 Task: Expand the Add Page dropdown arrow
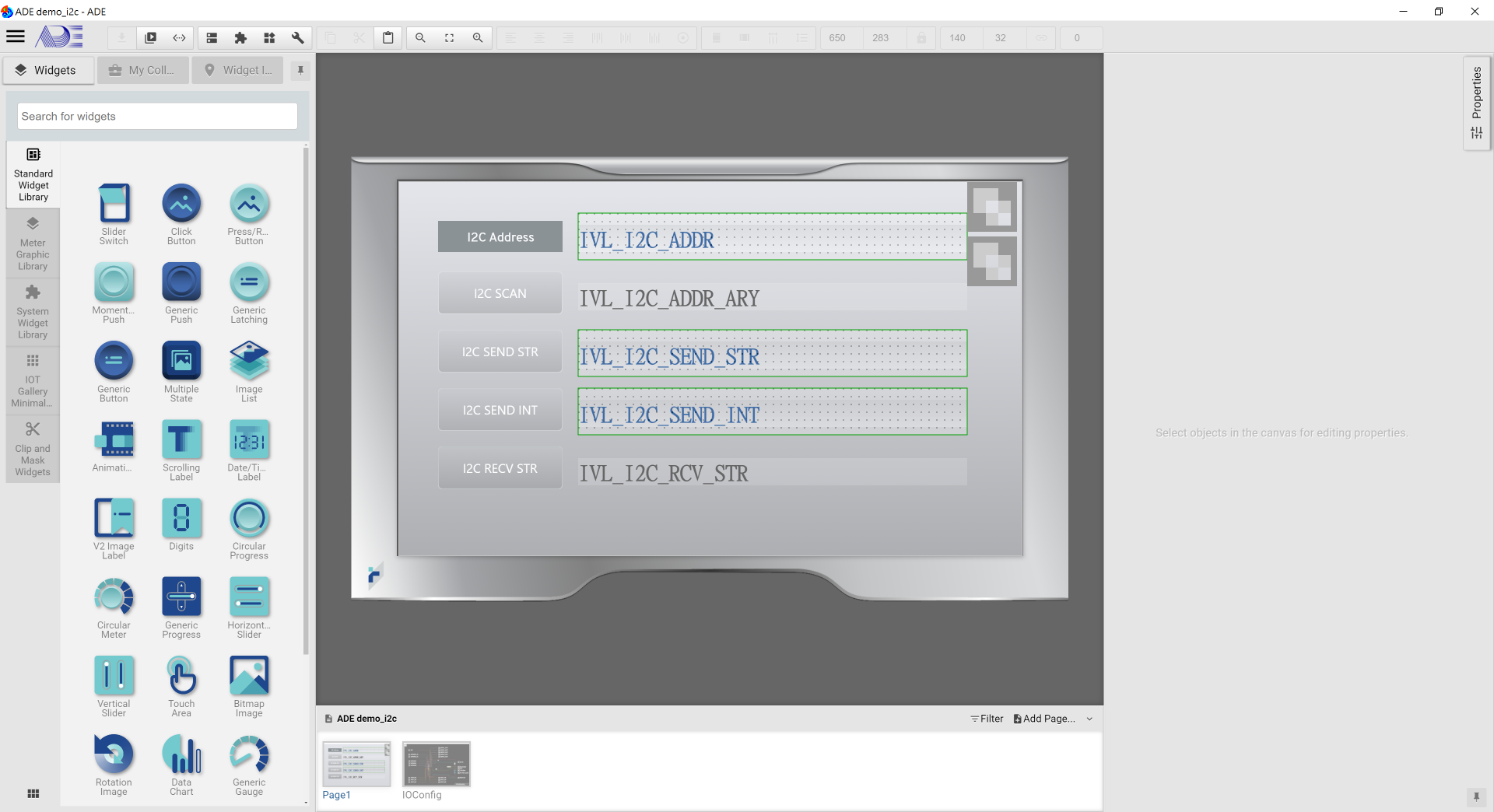click(x=1089, y=719)
